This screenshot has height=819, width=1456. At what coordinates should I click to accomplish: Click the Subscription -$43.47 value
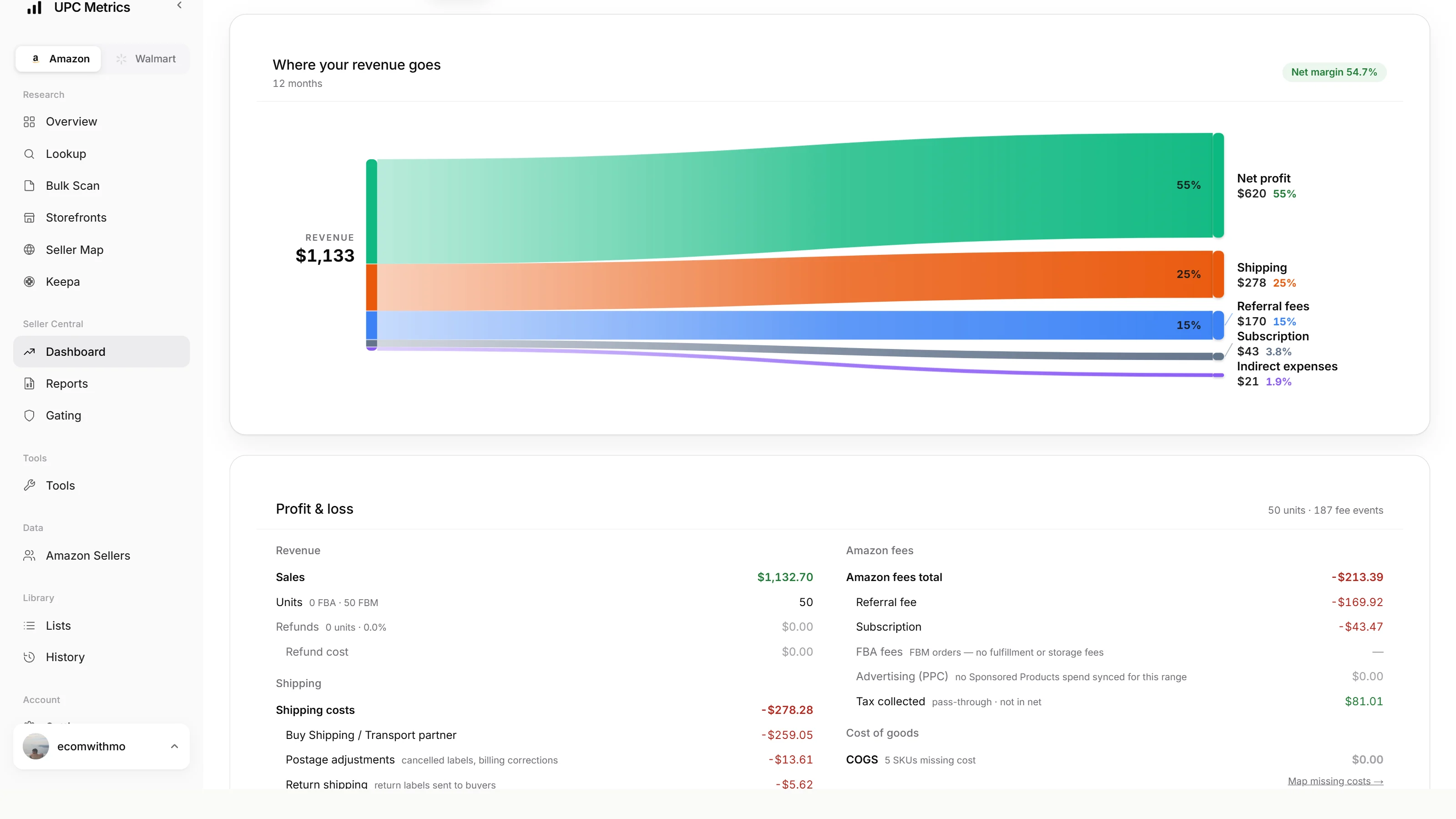pos(1361,626)
